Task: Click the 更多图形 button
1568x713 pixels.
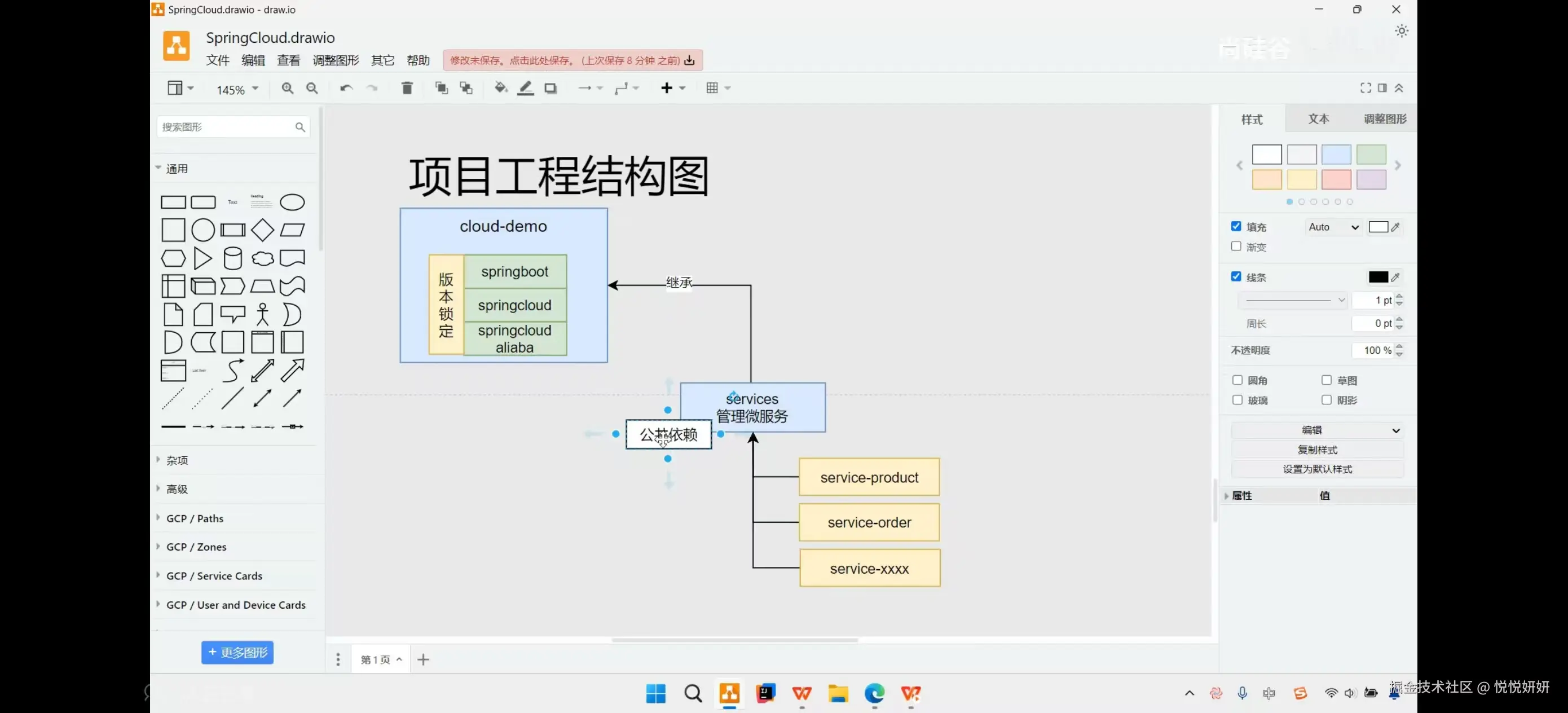Action: pyautogui.click(x=237, y=653)
